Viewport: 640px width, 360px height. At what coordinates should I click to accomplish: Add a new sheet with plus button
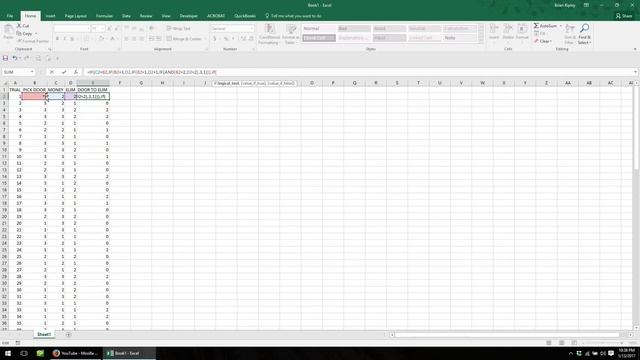(x=68, y=334)
